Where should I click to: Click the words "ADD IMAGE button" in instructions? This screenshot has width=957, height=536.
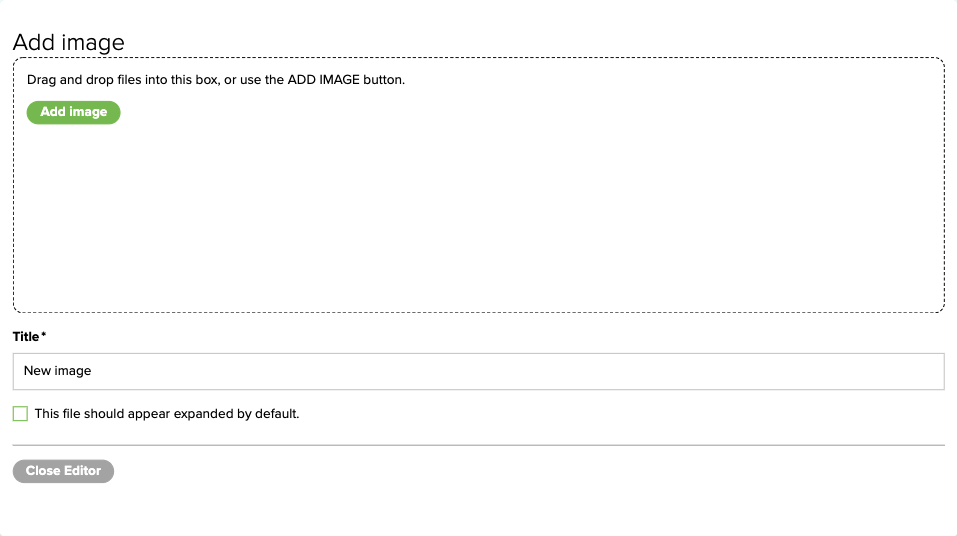[345, 80]
